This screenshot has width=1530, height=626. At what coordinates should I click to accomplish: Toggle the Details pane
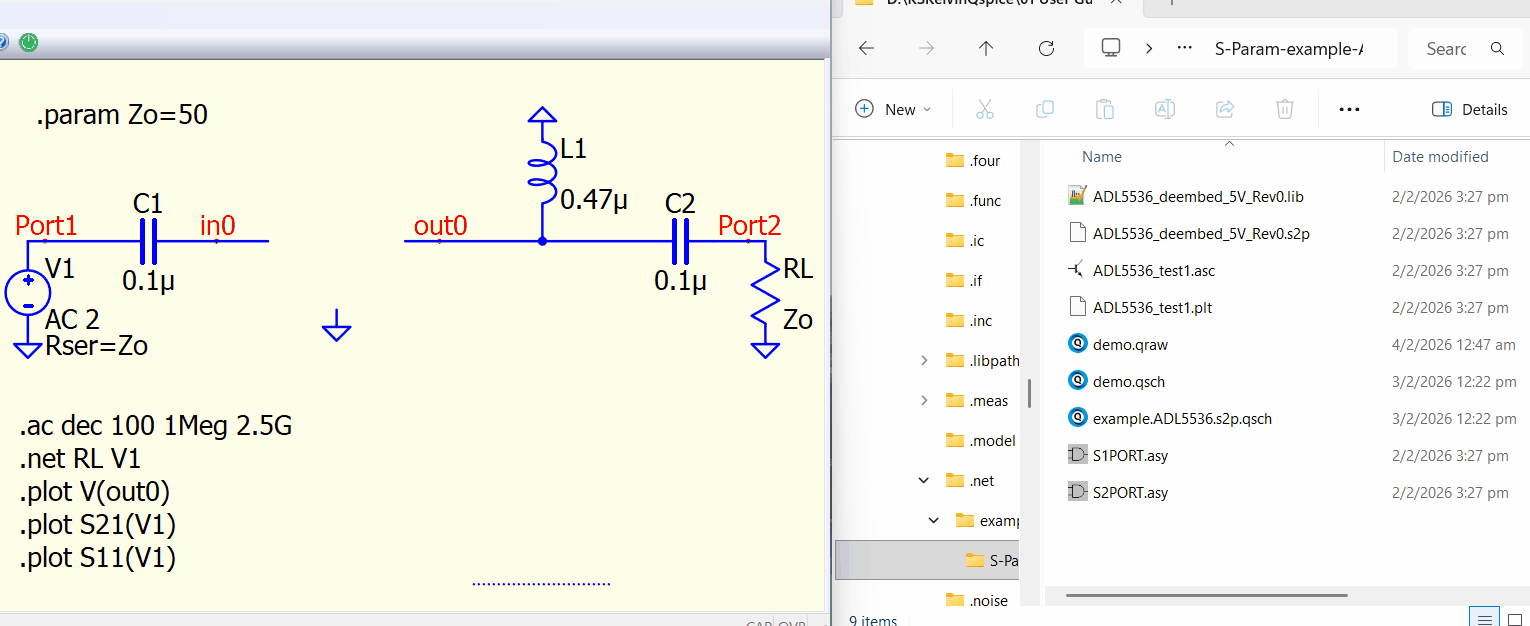pyautogui.click(x=1470, y=109)
